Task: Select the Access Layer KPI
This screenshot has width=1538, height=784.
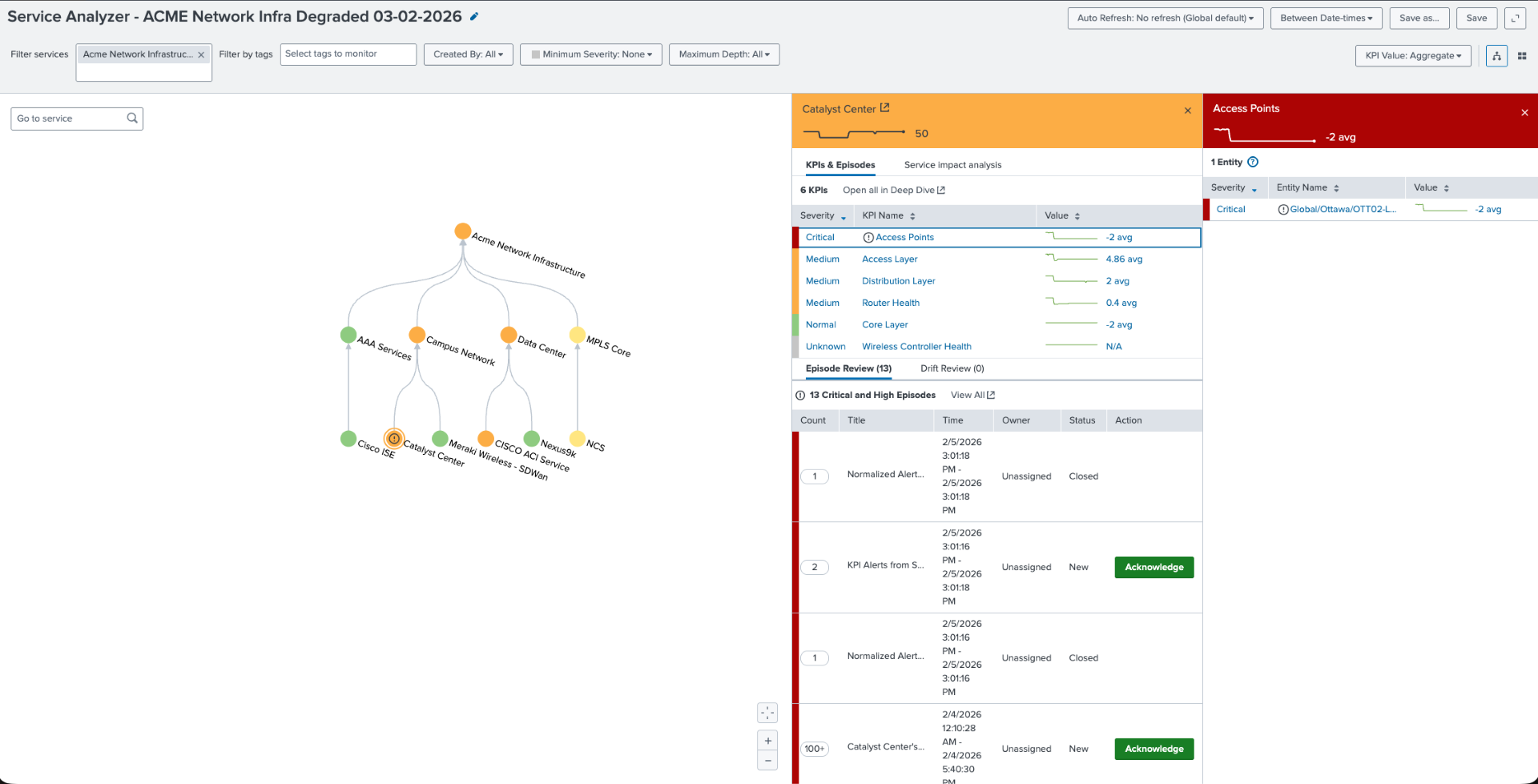Action: 889,259
